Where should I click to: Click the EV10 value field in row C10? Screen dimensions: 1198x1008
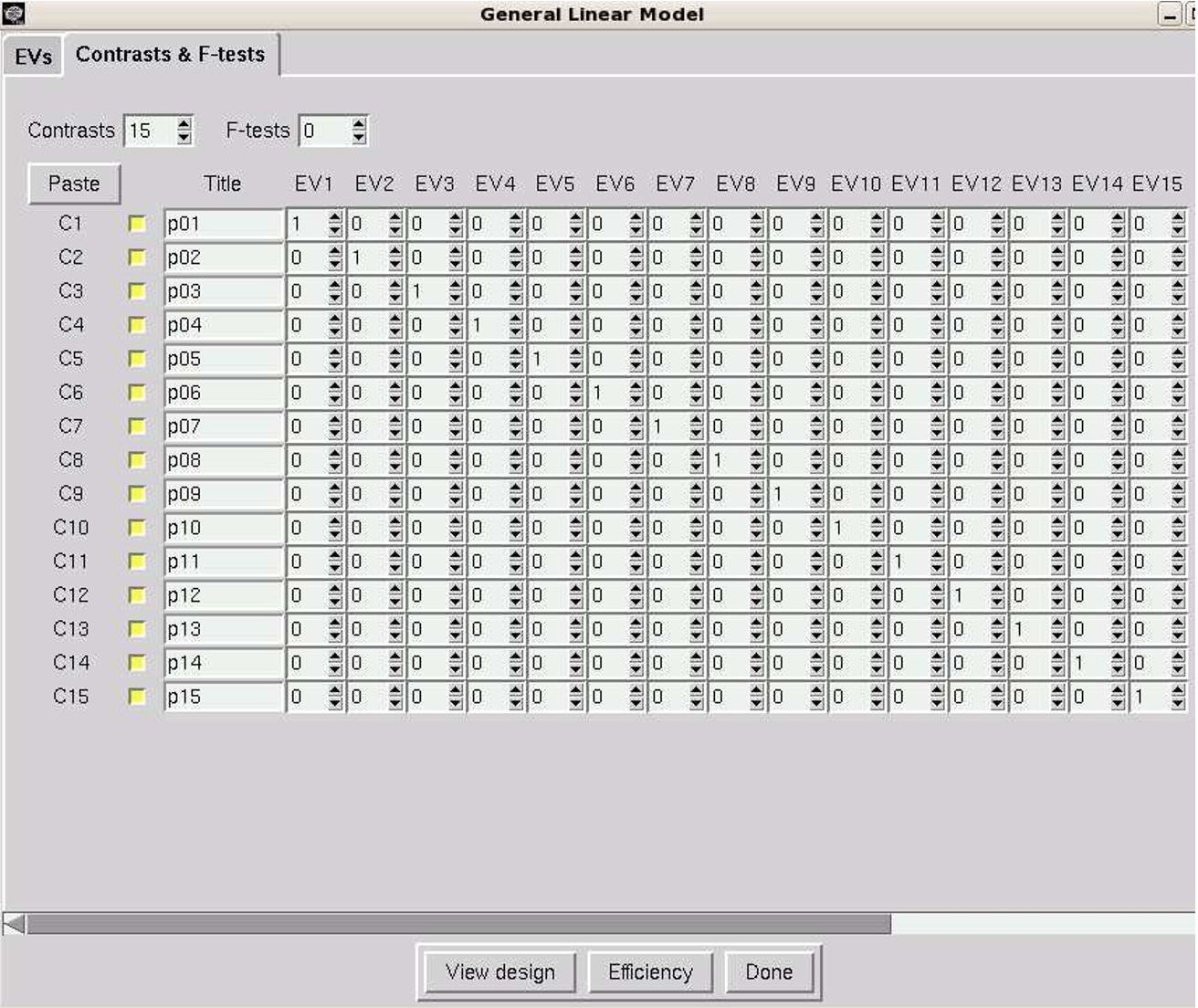(x=849, y=528)
